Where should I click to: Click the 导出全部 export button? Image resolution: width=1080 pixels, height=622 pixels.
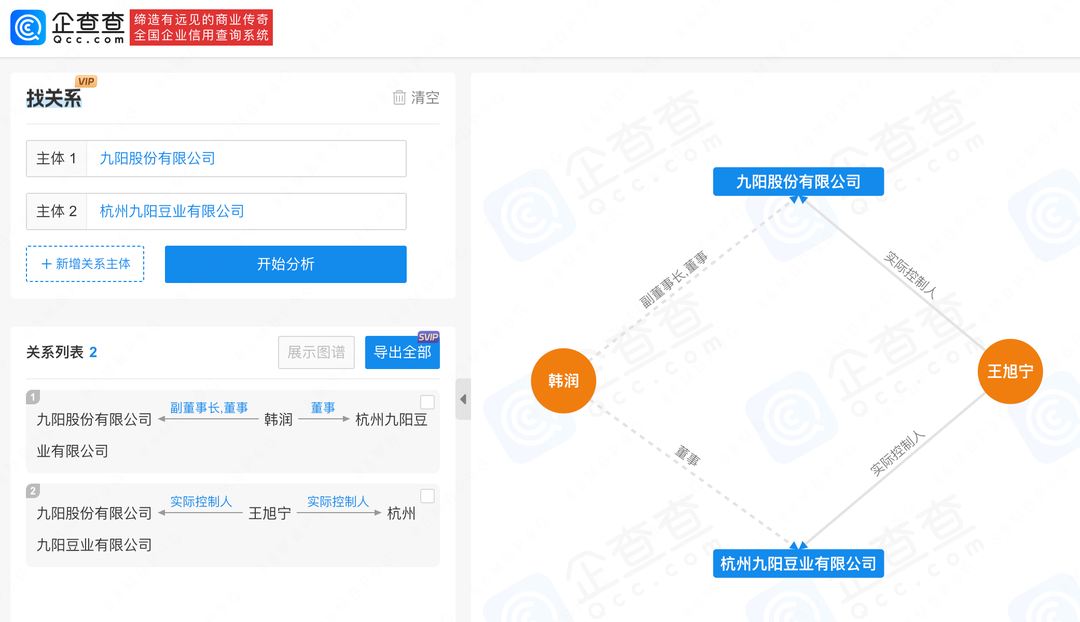(402, 352)
